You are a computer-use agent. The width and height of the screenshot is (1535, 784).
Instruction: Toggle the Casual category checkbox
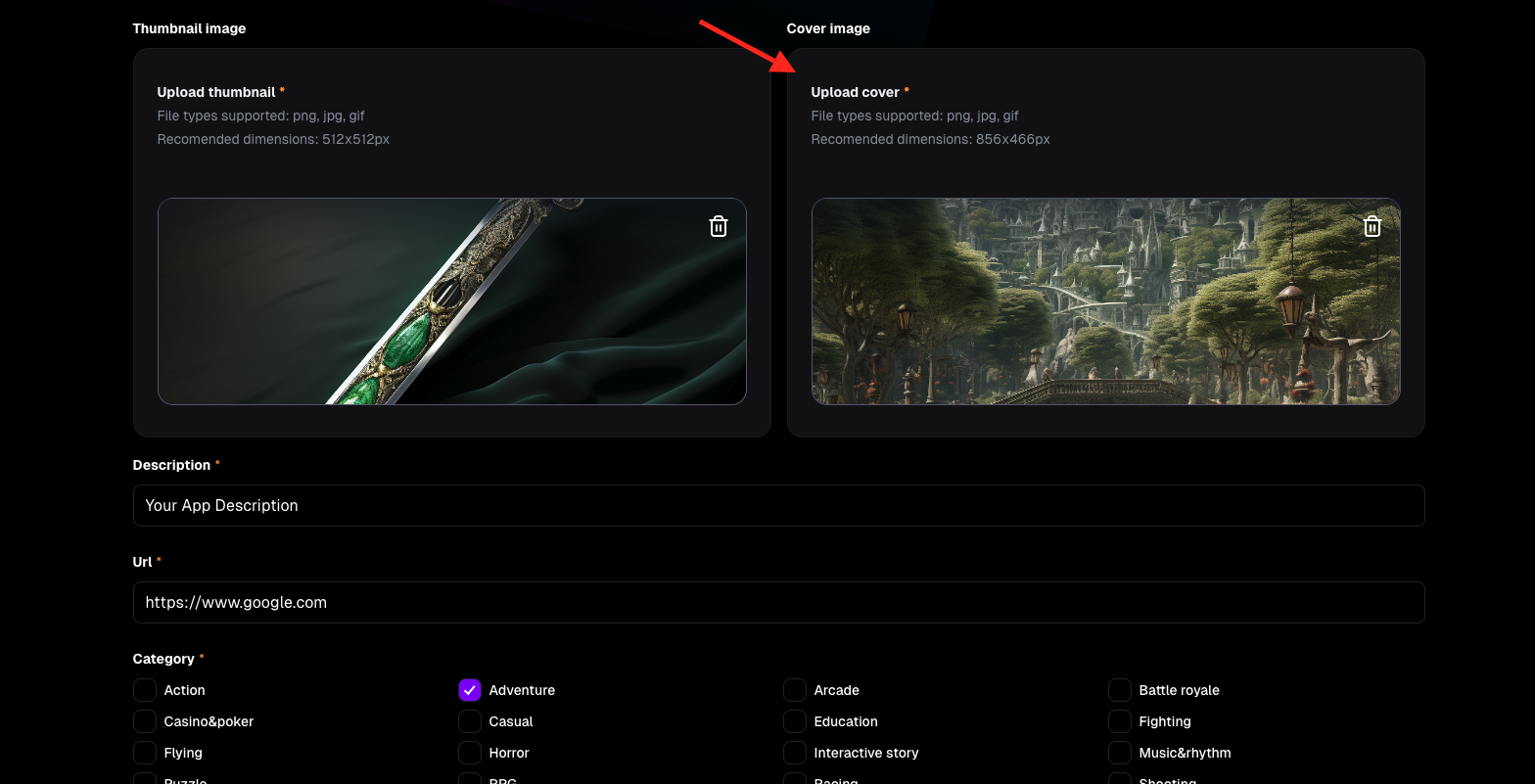click(470, 721)
